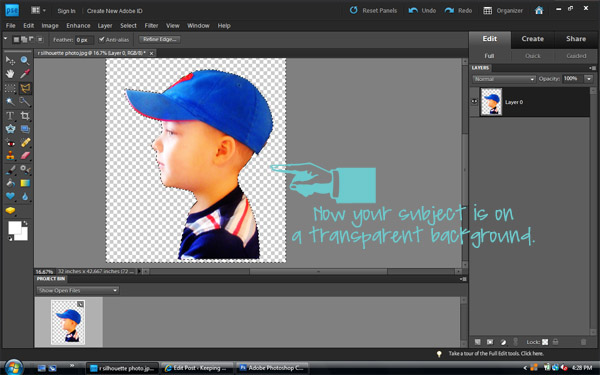
Task: Select the Spot Healing bandage tool
Action: tap(25, 143)
